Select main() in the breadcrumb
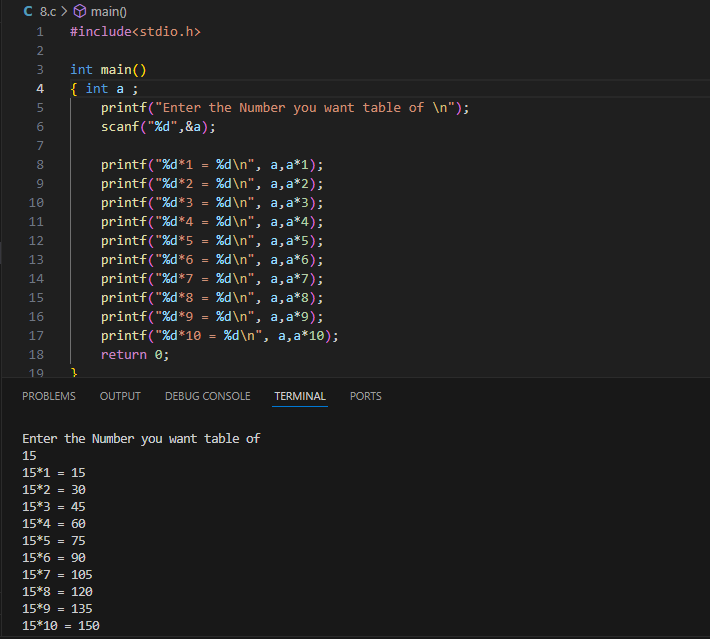The height and width of the screenshot is (639, 710). click(x=109, y=11)
